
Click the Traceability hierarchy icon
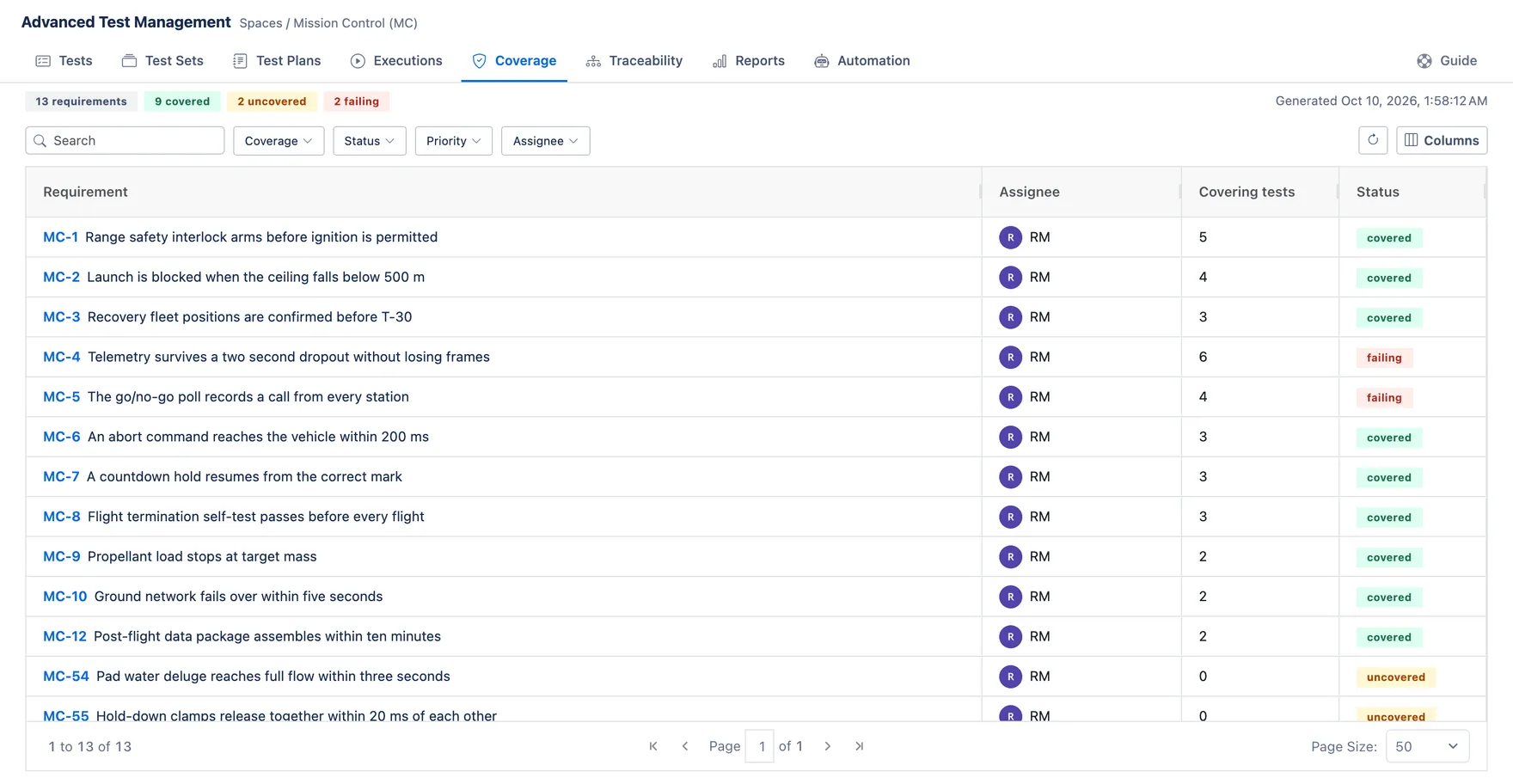coord(593,61)
